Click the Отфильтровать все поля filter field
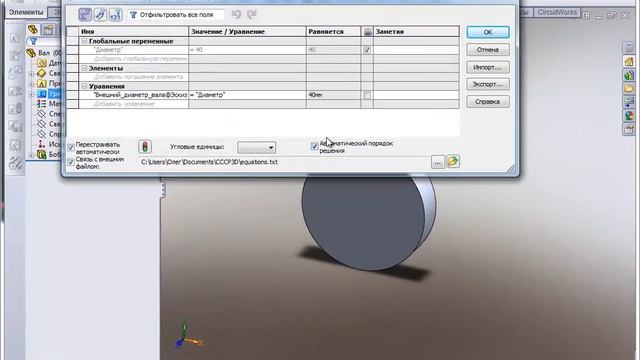640x360 pixels. [176, 15]
